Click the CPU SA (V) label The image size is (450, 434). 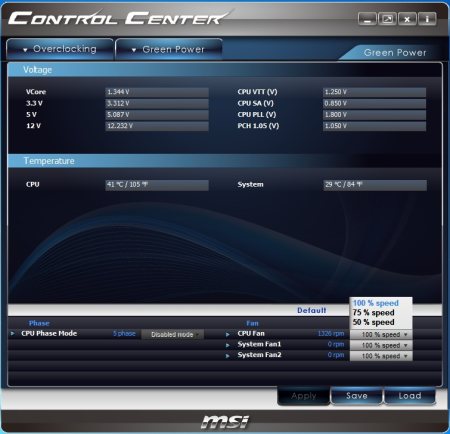coord(256,103)
